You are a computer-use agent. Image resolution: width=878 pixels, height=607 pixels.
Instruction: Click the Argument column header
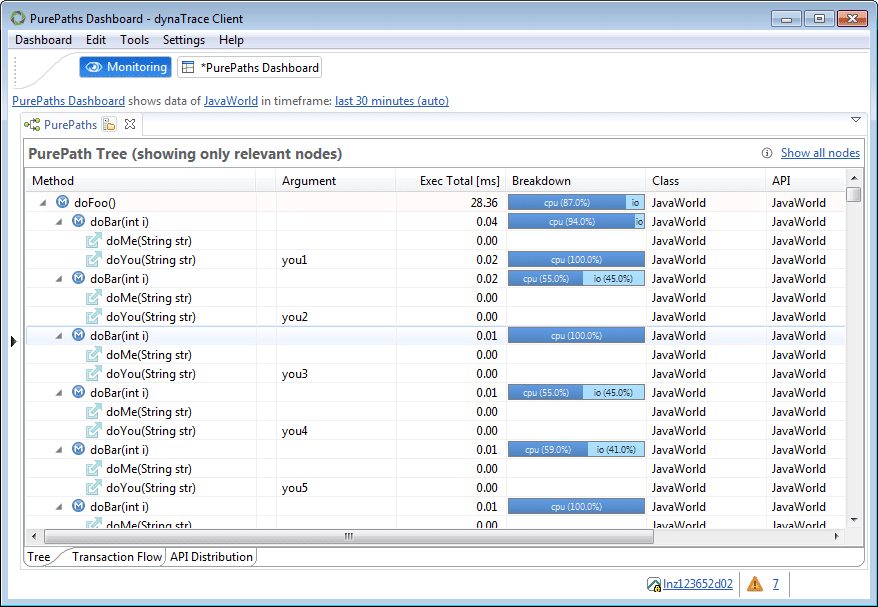click(x=335, y=181)
